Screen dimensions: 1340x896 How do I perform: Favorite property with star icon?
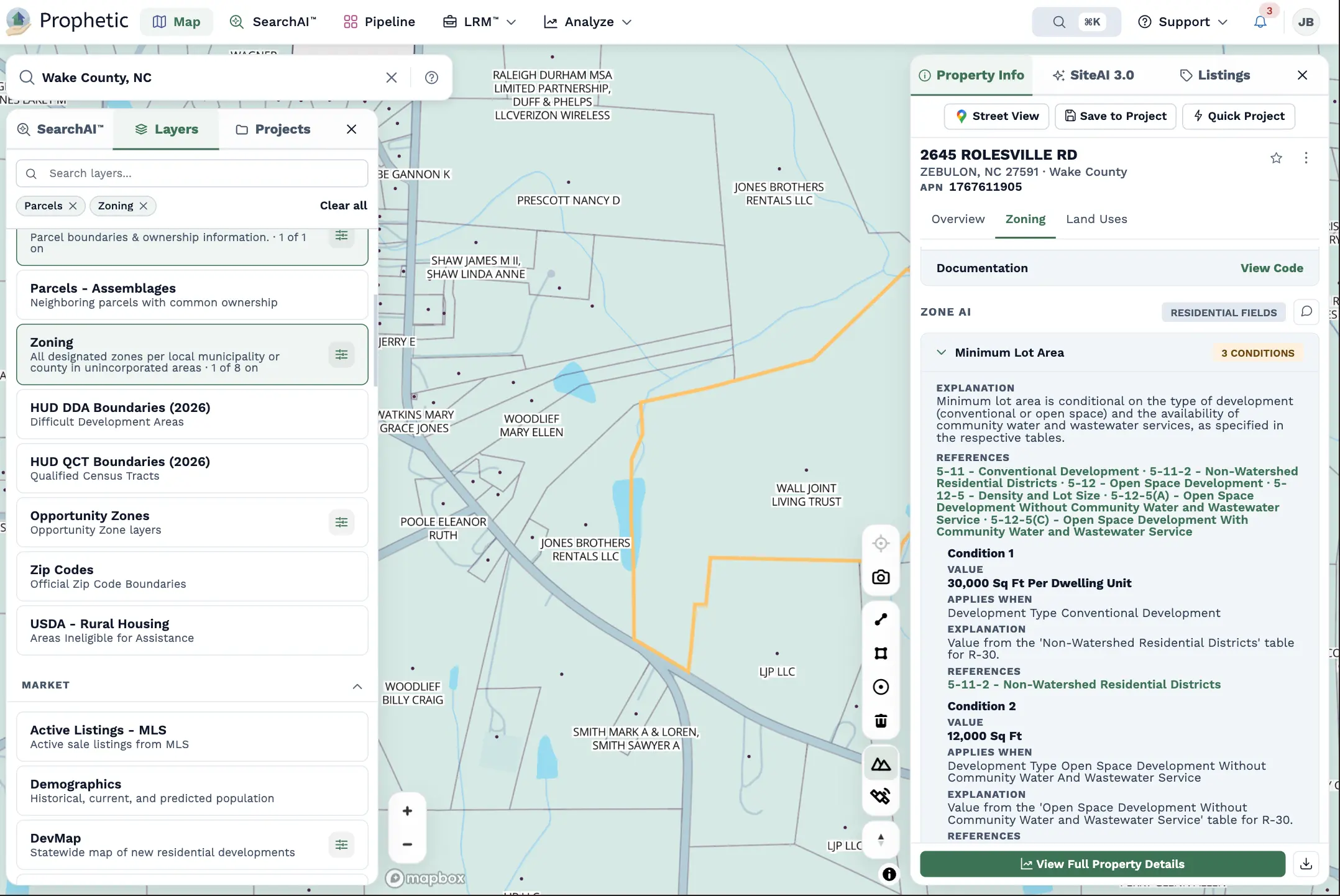1276,158
